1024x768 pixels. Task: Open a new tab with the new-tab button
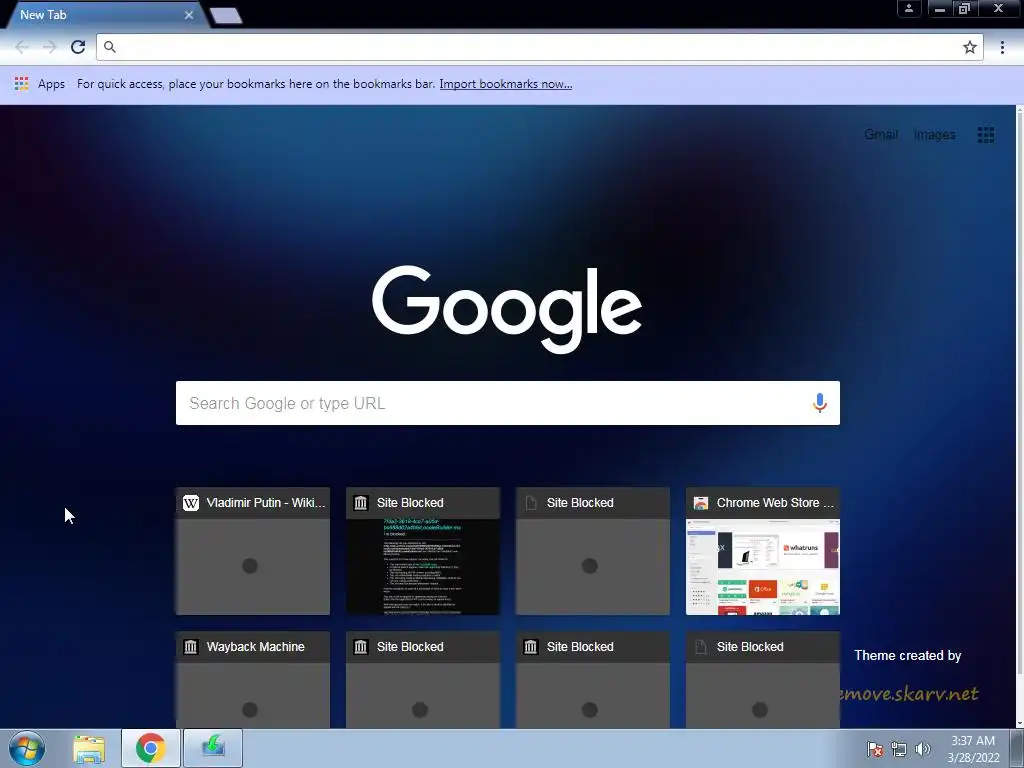point(226,16)
